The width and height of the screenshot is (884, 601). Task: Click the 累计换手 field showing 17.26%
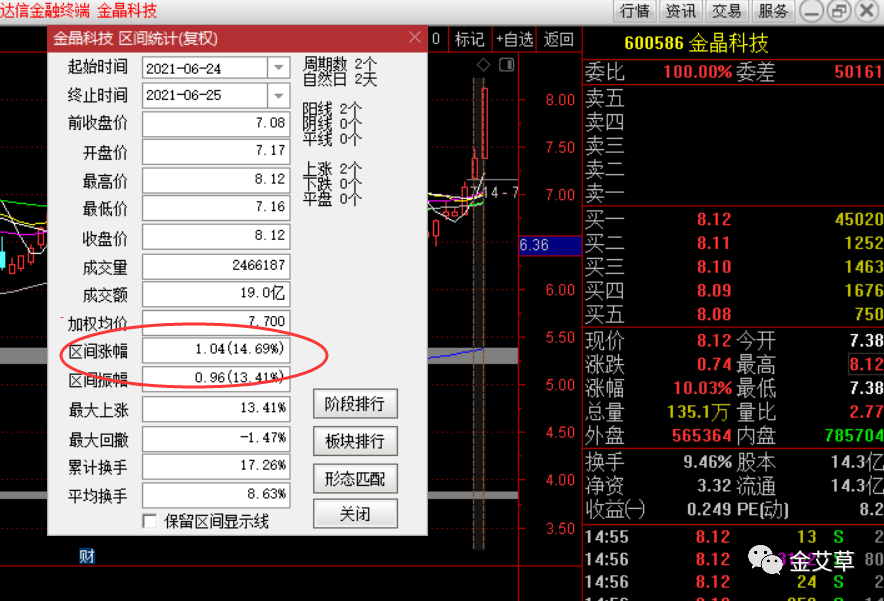(x=216, y=466)
